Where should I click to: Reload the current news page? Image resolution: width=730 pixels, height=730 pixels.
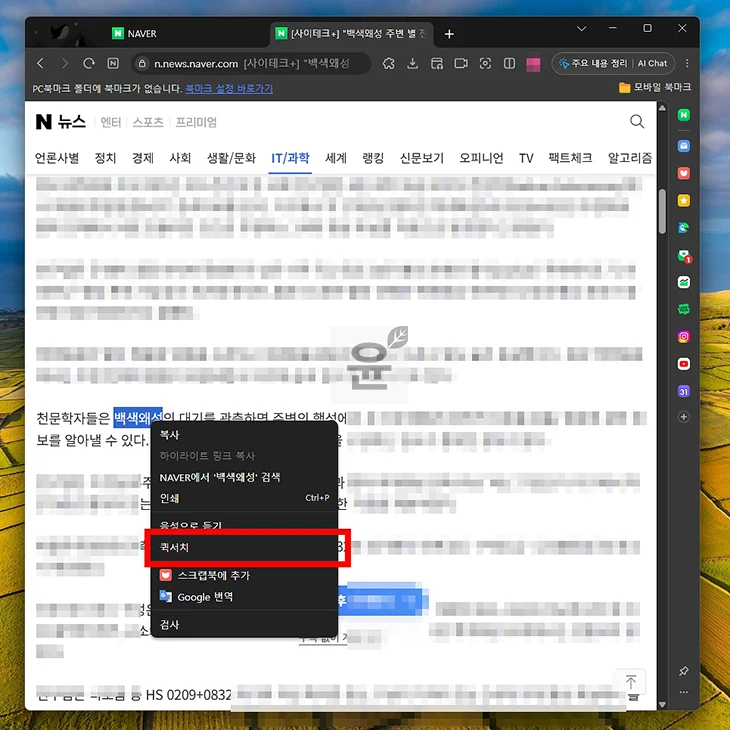pos(89,63)
